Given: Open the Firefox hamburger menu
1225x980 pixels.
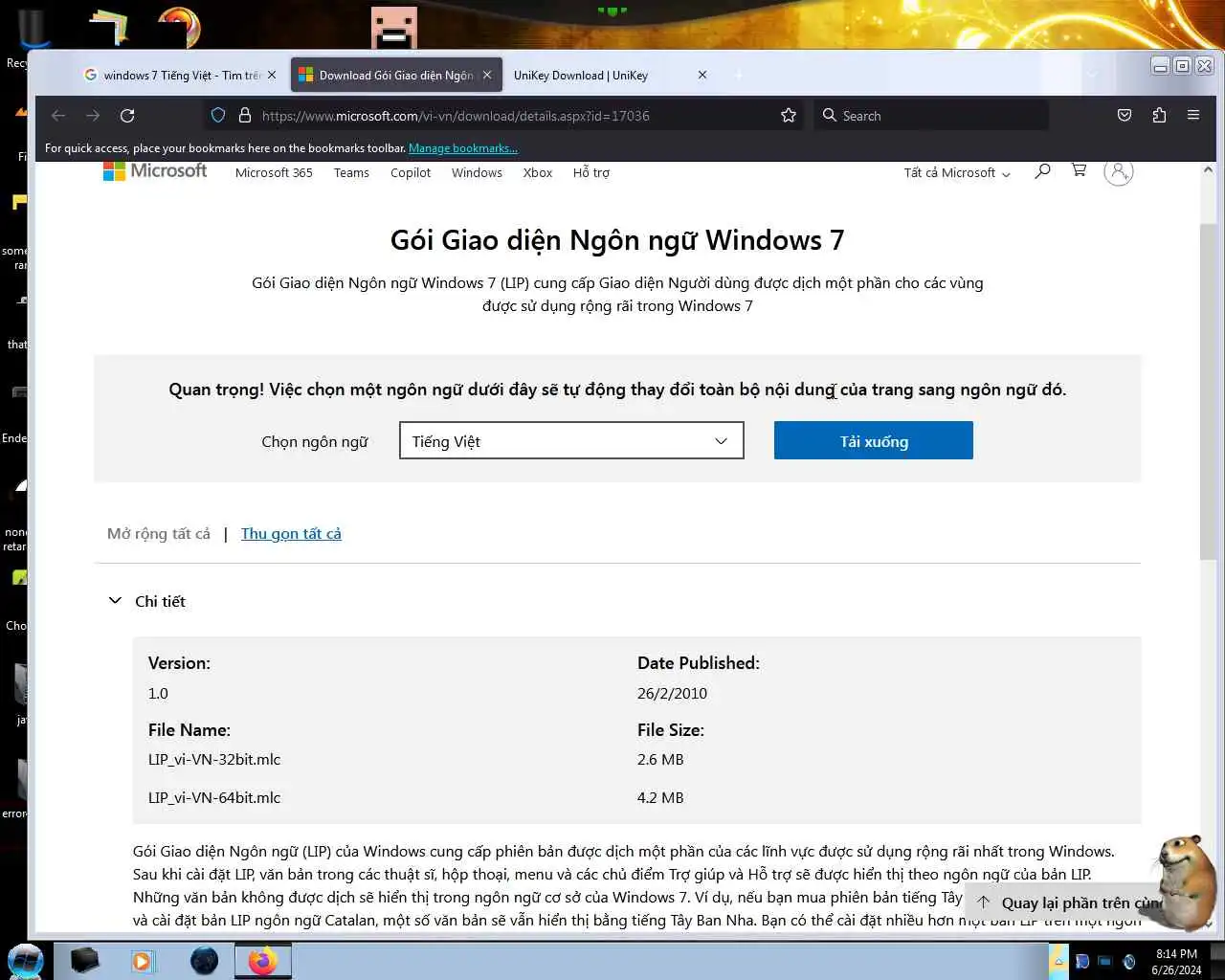Looking at the screenshot, I should 1193,116.
